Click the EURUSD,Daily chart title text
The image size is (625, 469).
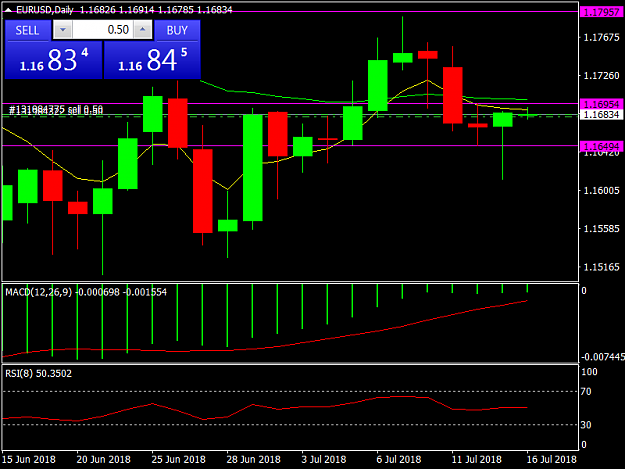pyautogui.click(x=45, y=10)
